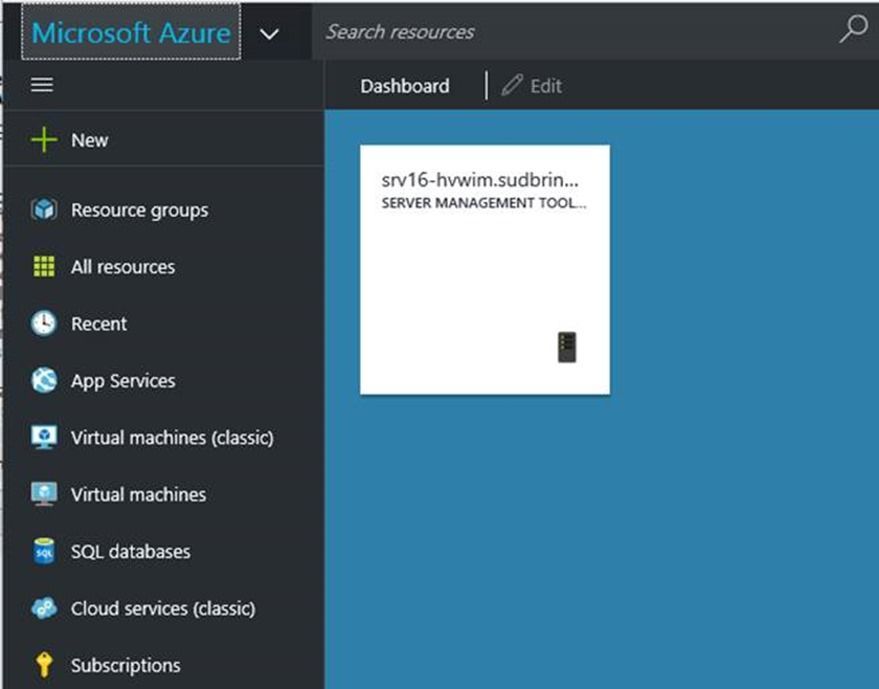
Task: Click the Resource groups cube icon
Action: (x=44, y=210)
